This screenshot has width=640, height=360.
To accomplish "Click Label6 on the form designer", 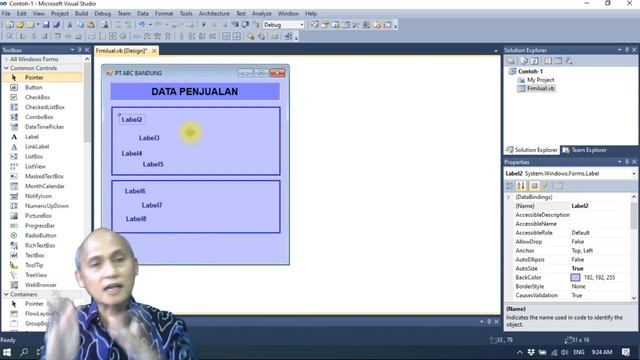I will point(135,191).
